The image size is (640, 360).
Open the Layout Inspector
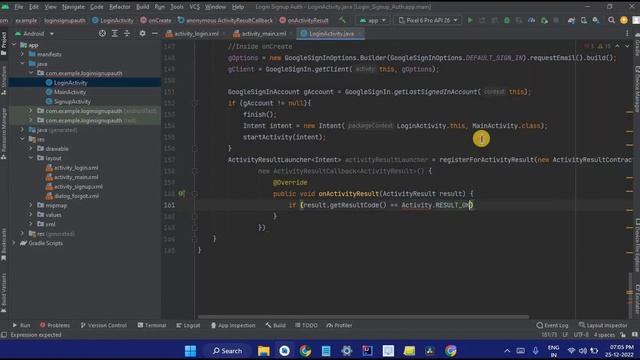click(x=603, y=325)
